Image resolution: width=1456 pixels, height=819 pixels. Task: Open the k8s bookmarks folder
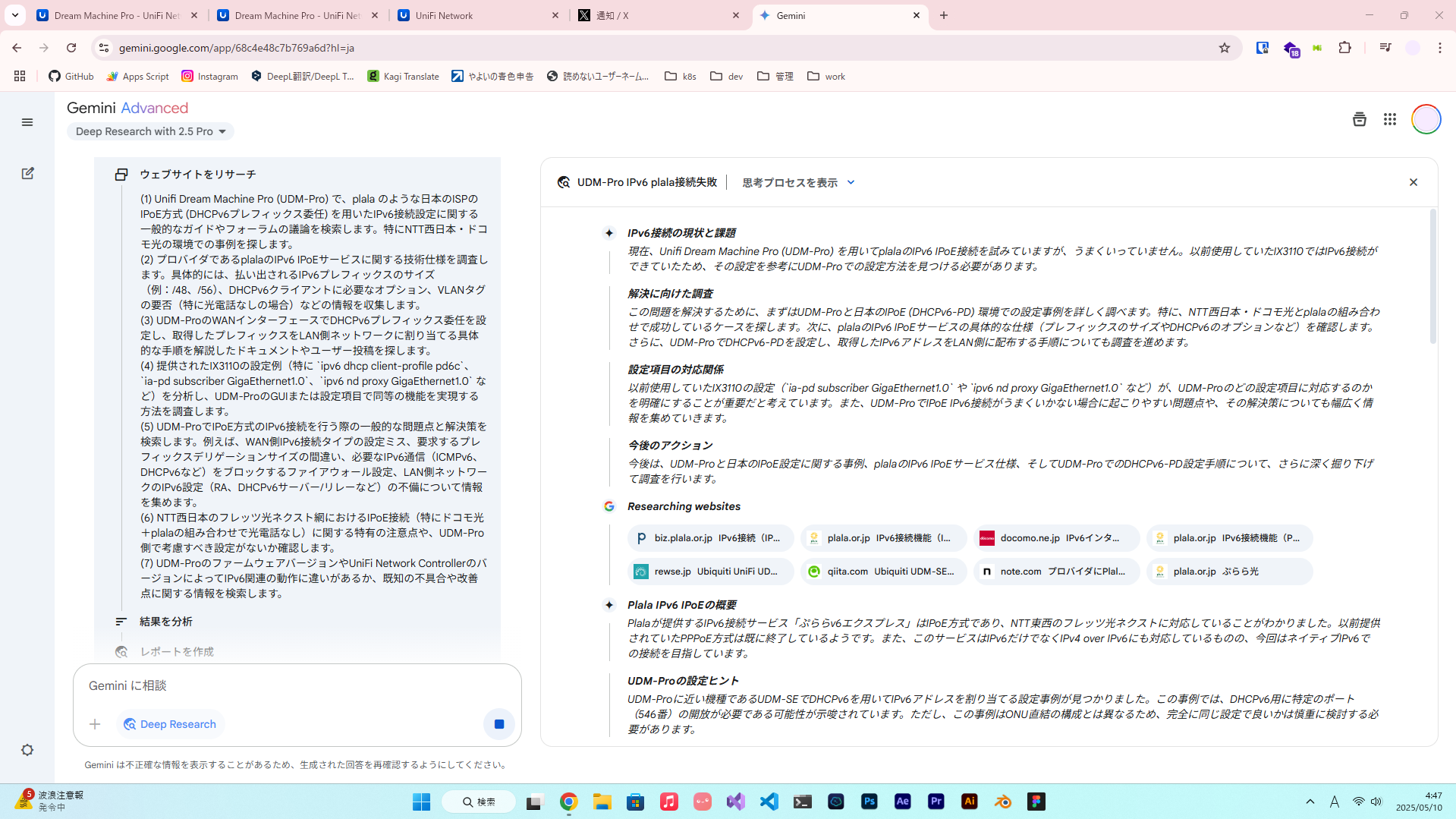(681, 76)
